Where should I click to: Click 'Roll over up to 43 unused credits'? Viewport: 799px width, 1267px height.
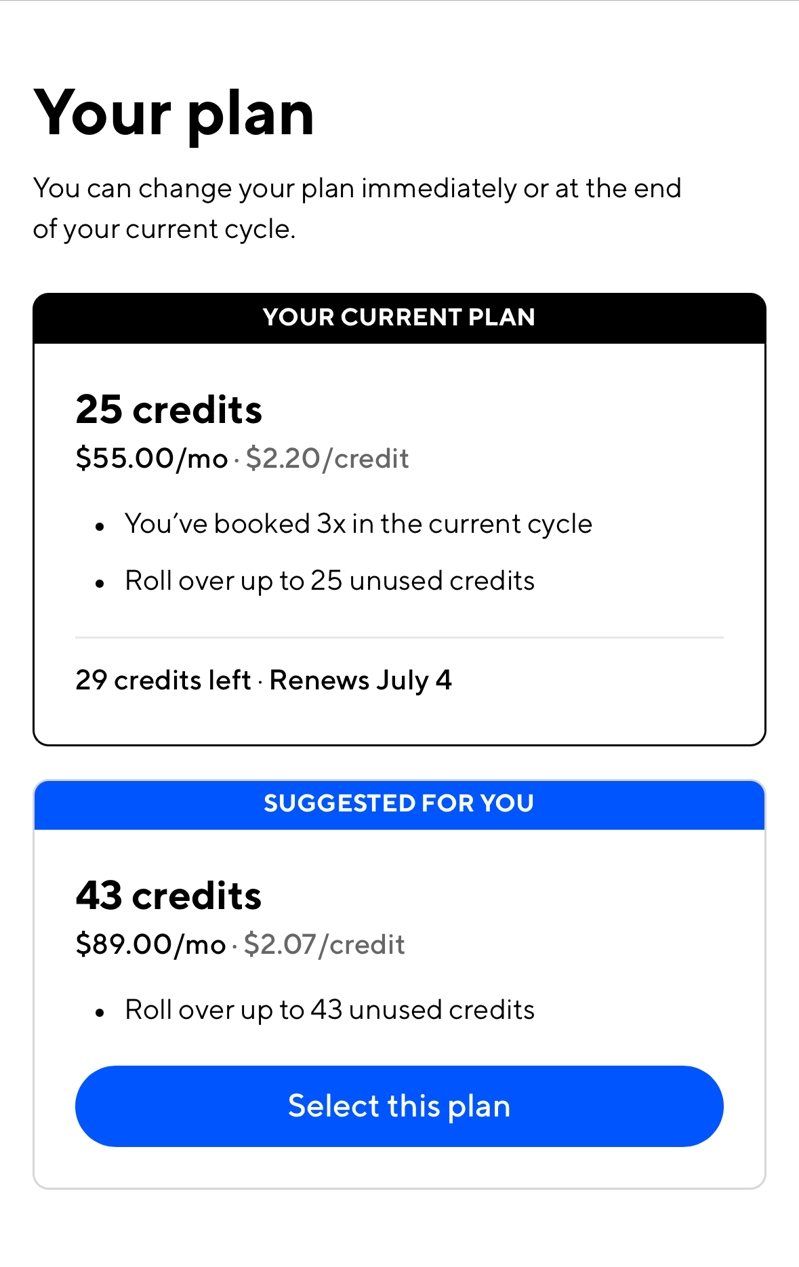(330, 1010)
